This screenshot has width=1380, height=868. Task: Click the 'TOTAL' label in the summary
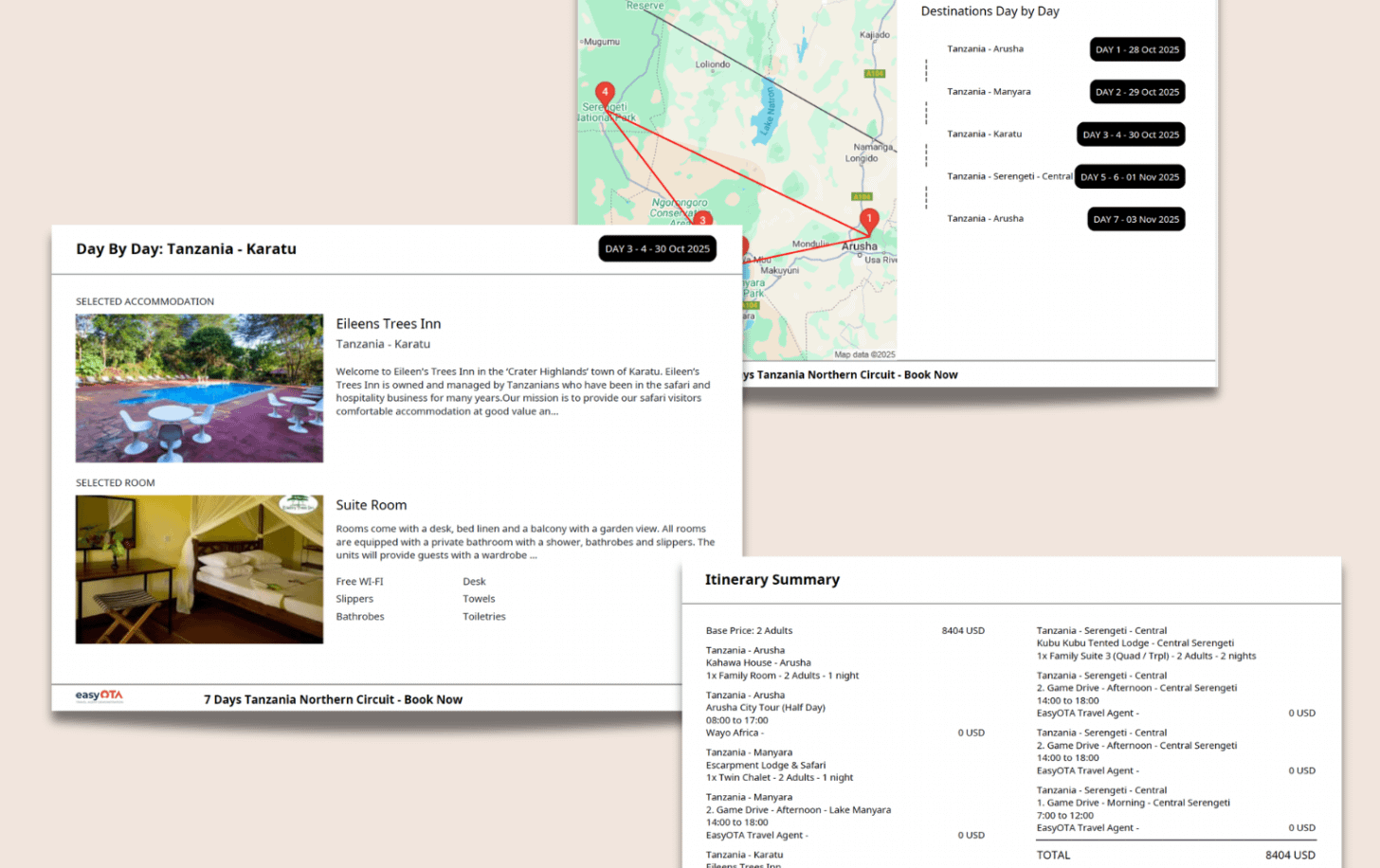coord(1053,855)
